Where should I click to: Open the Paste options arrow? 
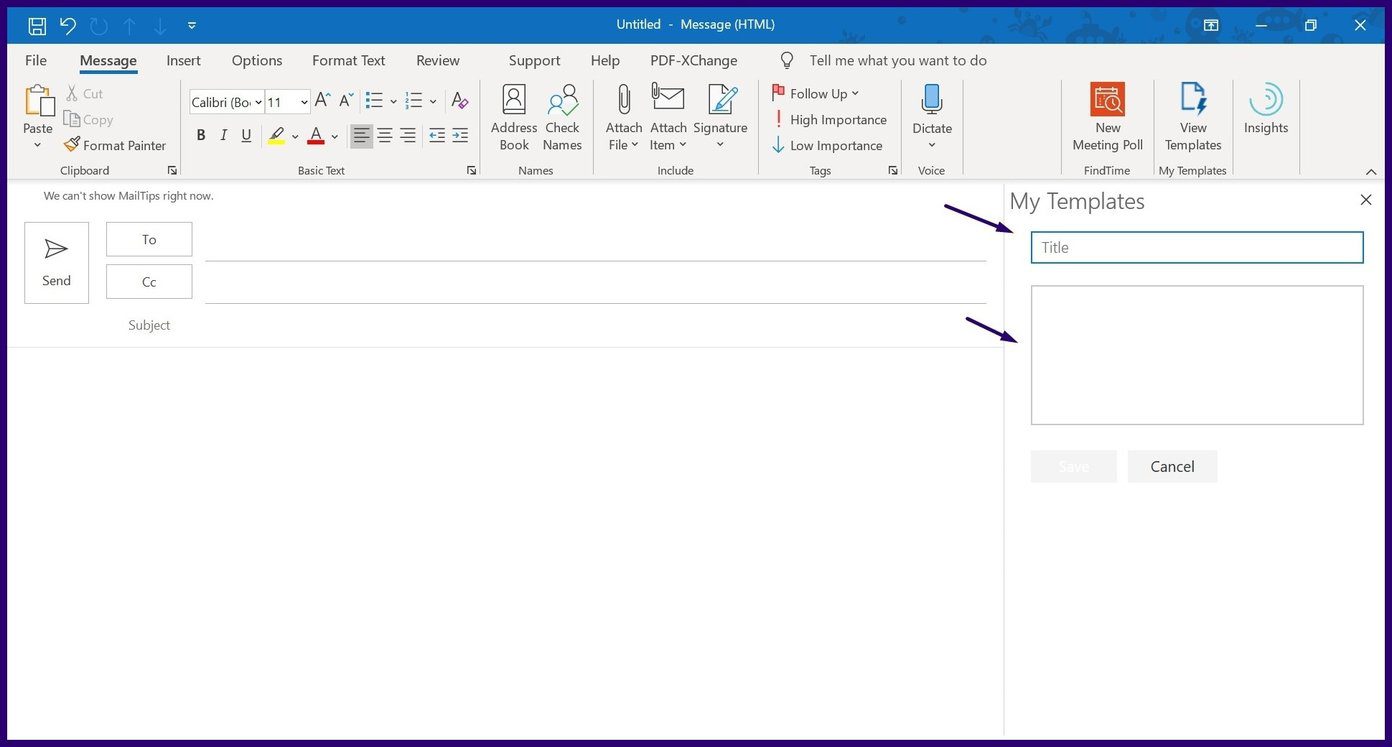(x=38, y=144)
